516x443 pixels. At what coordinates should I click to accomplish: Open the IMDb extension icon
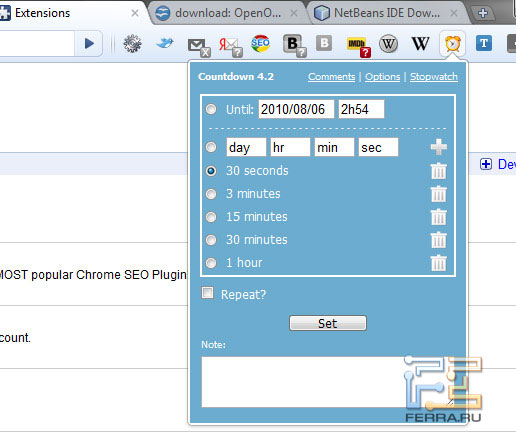[359, 46]
